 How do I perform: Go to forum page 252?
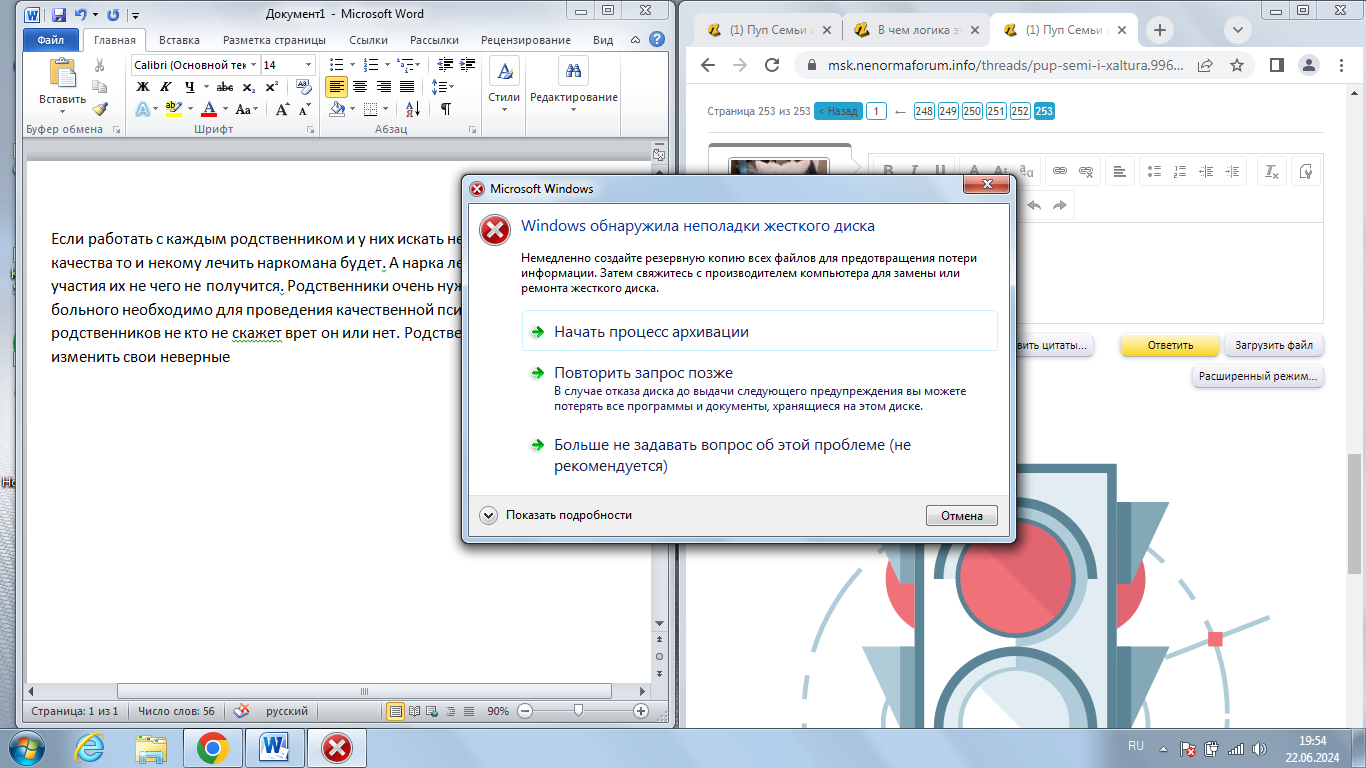1019,111
